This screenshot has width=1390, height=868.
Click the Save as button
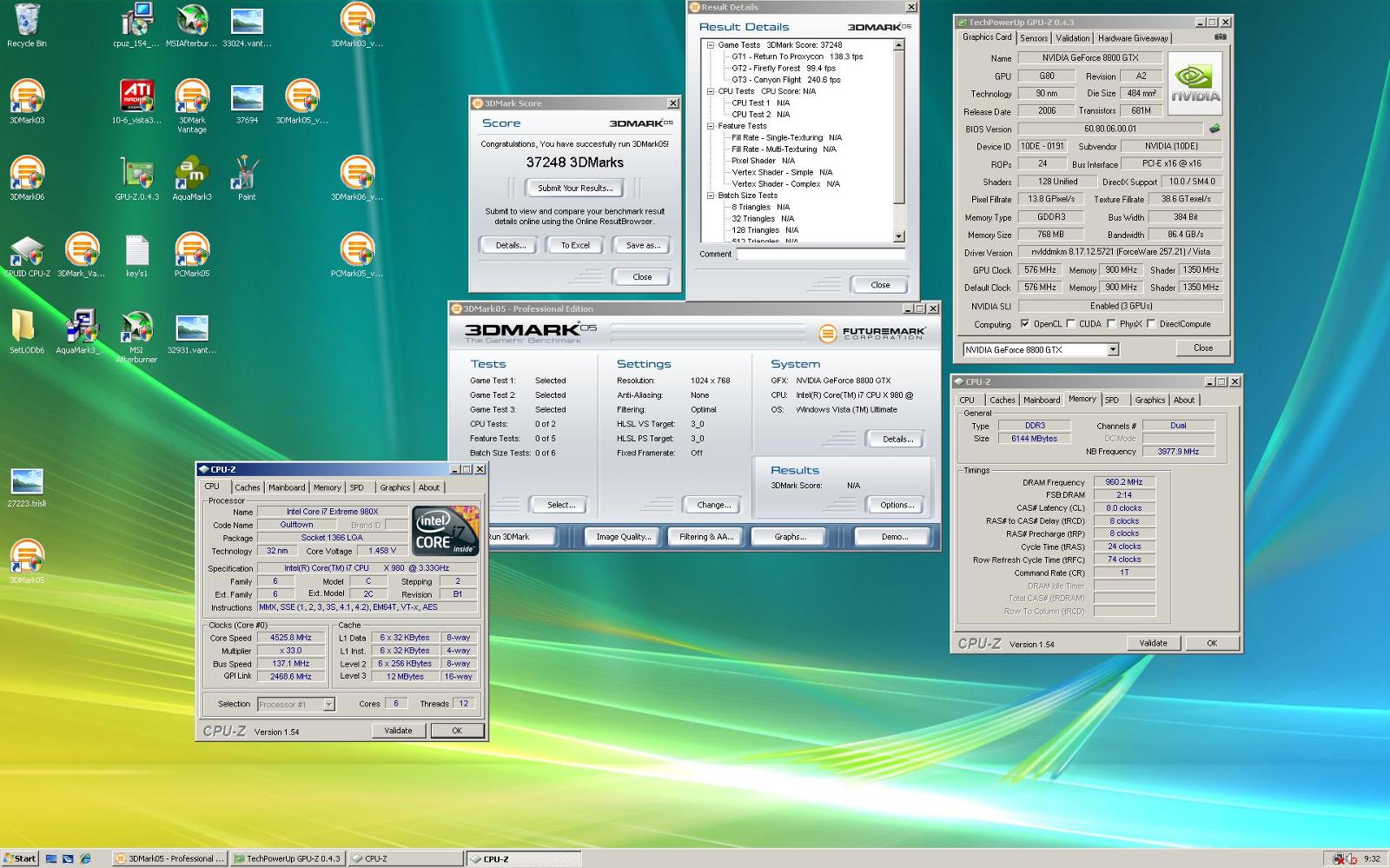tap(643, 245)
